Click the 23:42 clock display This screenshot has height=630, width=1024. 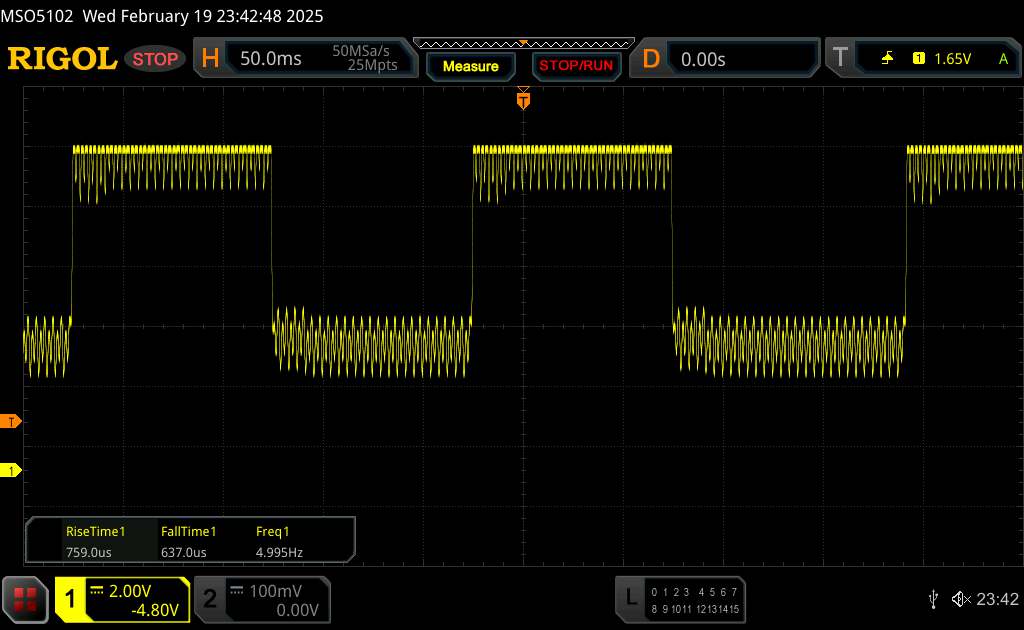(997, 599)
